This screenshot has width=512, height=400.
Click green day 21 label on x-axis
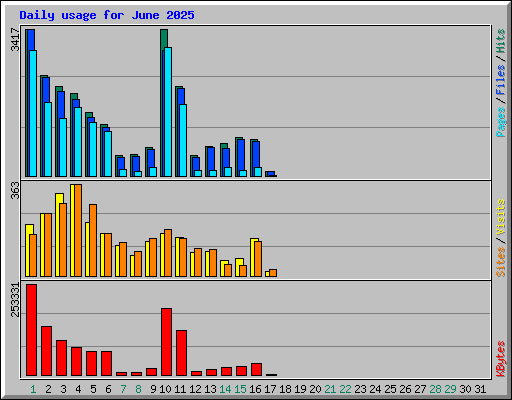[x=330, y=389]
